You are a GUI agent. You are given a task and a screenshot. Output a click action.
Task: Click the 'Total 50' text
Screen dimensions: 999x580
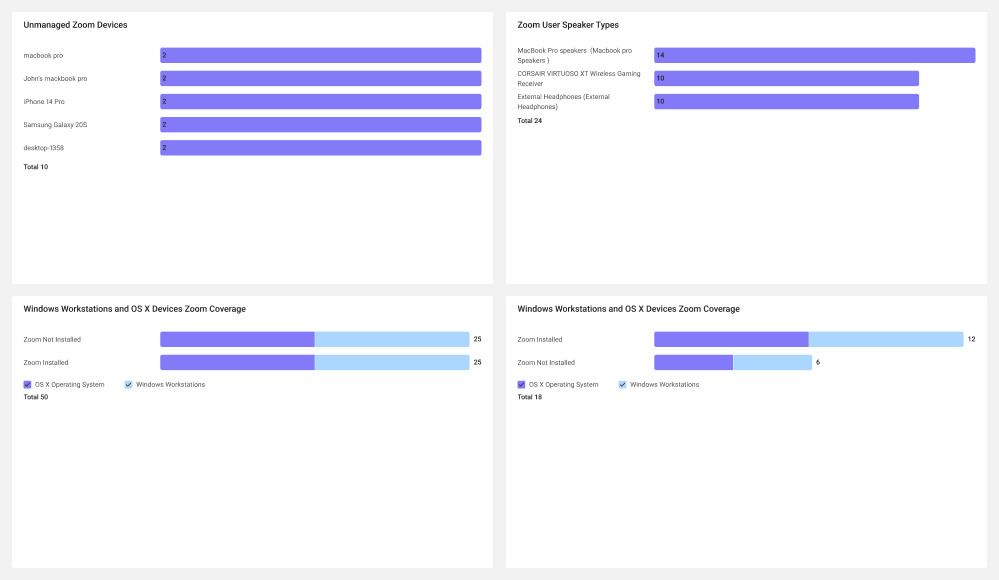point(36,397)
